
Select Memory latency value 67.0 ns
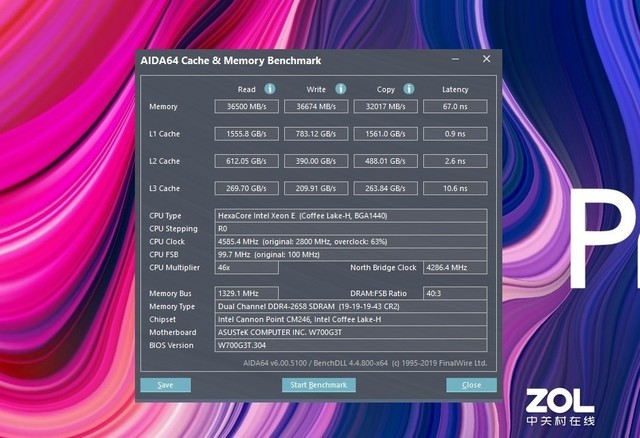(455, 107)
